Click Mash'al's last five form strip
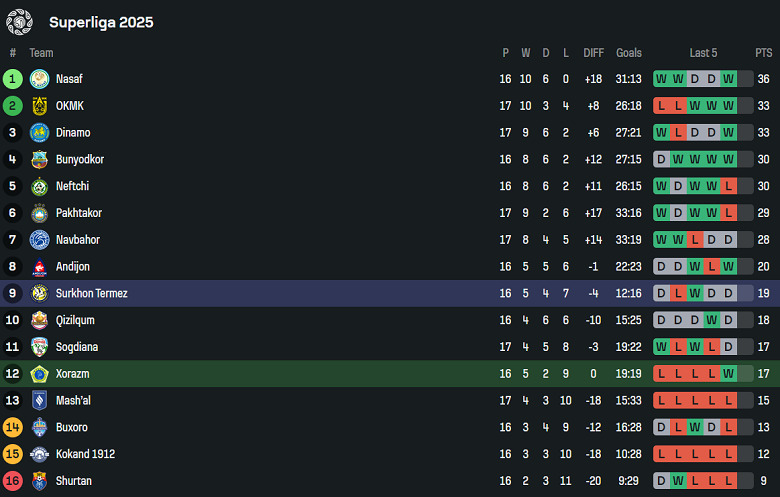 coord(695,401)
